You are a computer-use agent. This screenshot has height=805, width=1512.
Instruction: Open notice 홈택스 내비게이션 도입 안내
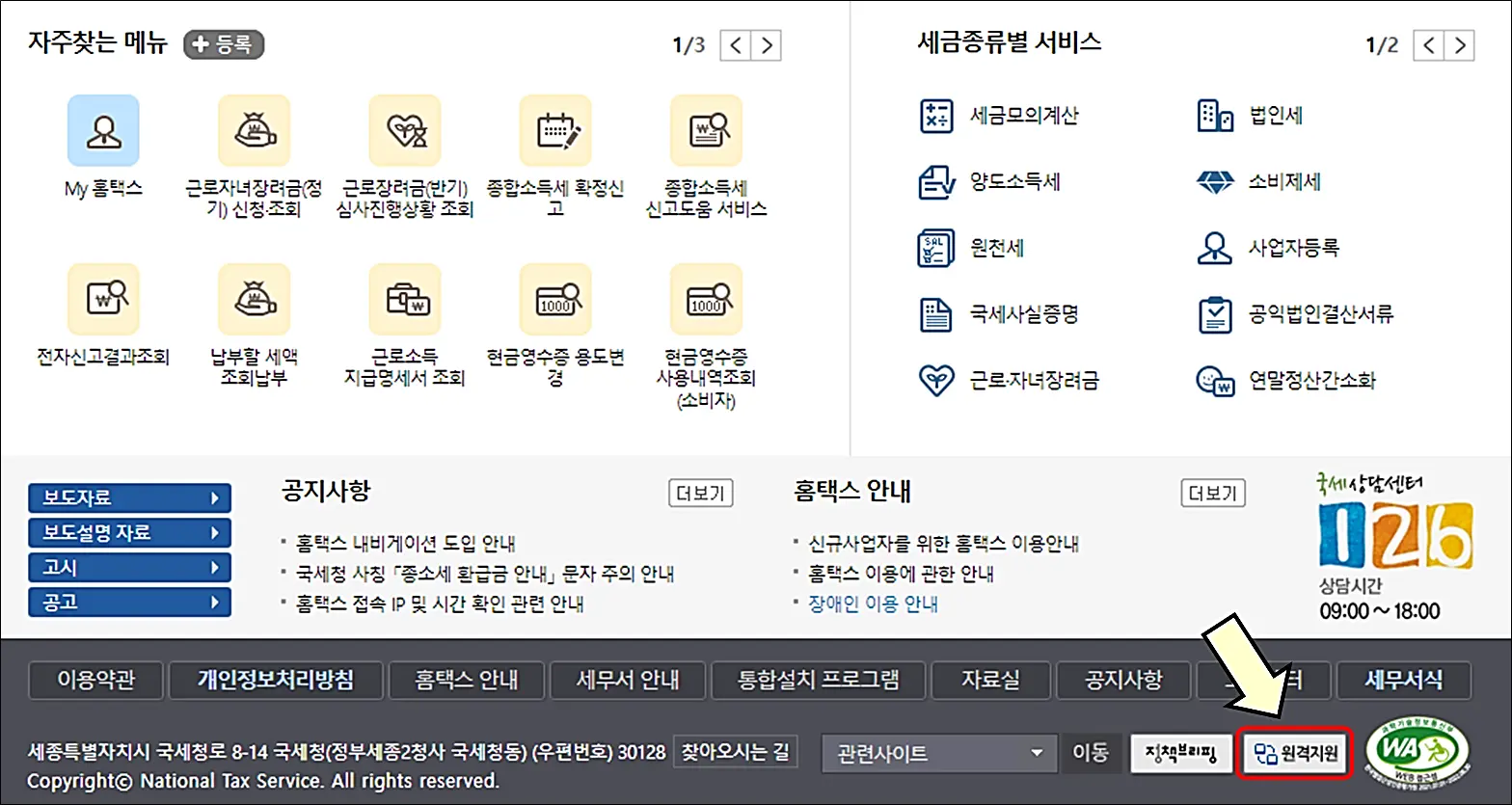tap(406, 544)
